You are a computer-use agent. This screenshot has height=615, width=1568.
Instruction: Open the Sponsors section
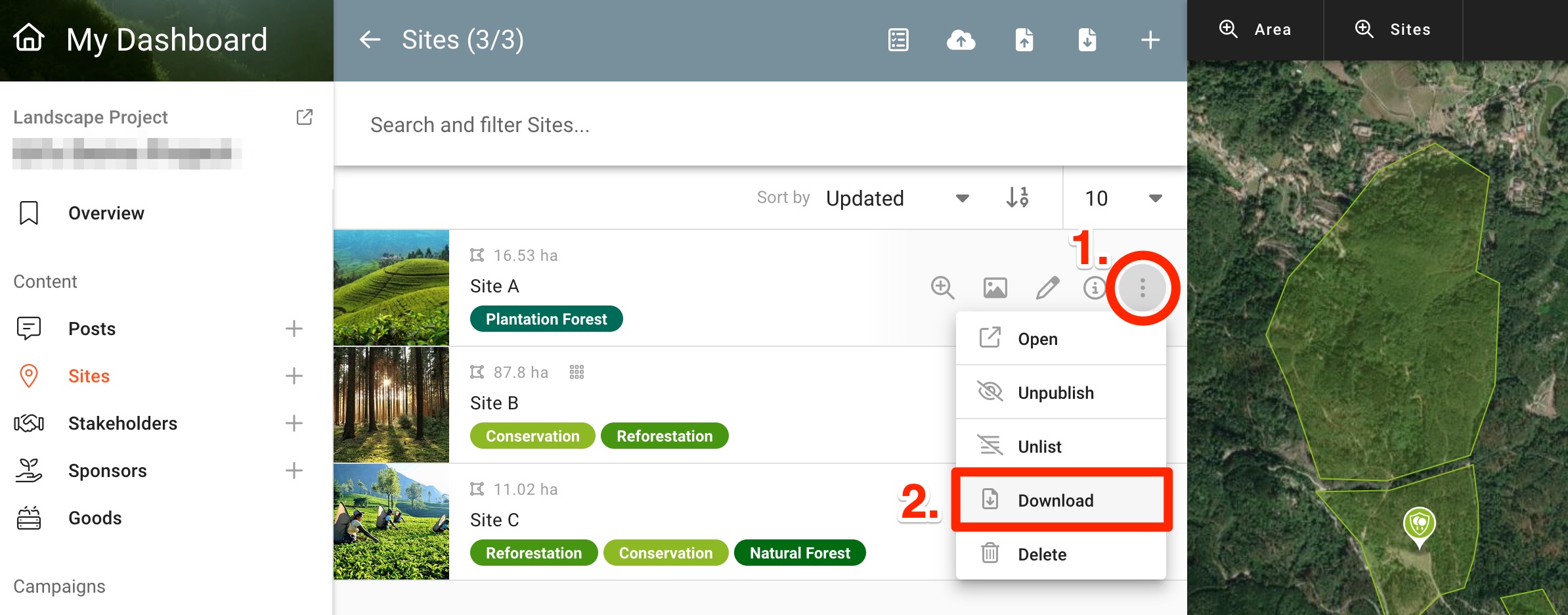108,470
